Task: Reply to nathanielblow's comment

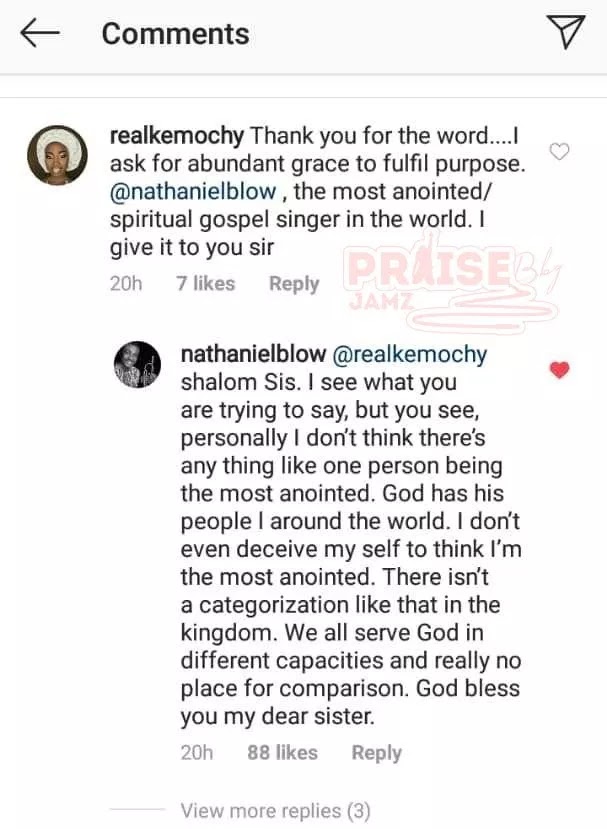Action: pyautogui.click(x=376, y=753)
